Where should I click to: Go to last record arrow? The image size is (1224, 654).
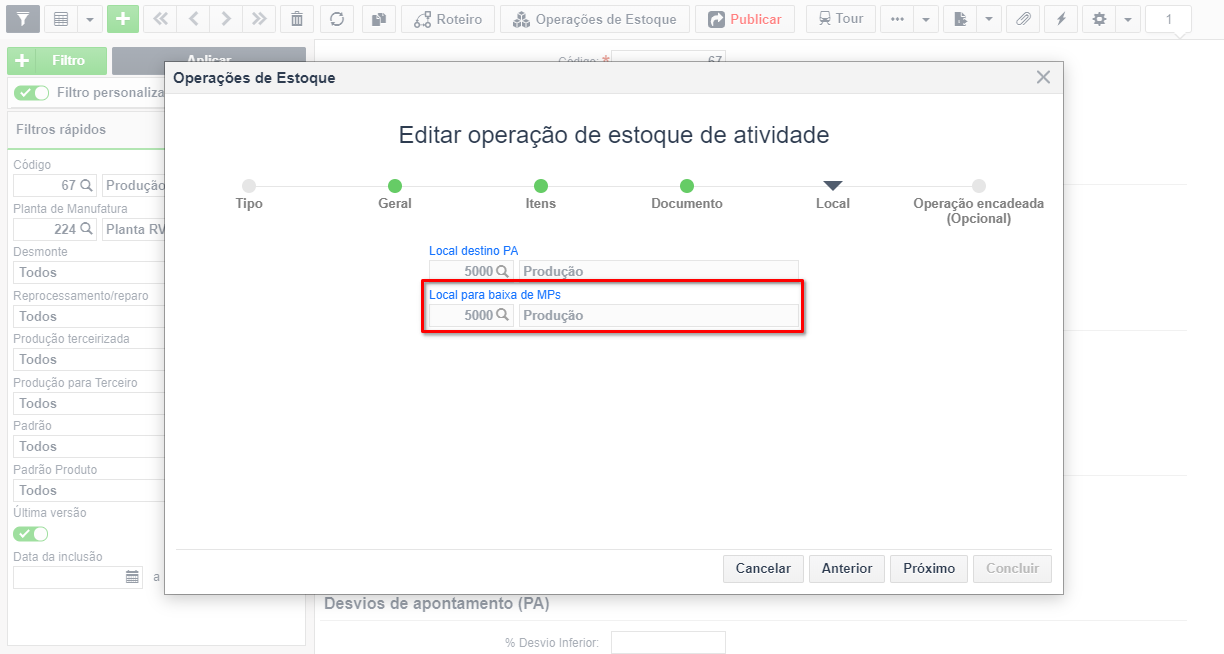259,19
